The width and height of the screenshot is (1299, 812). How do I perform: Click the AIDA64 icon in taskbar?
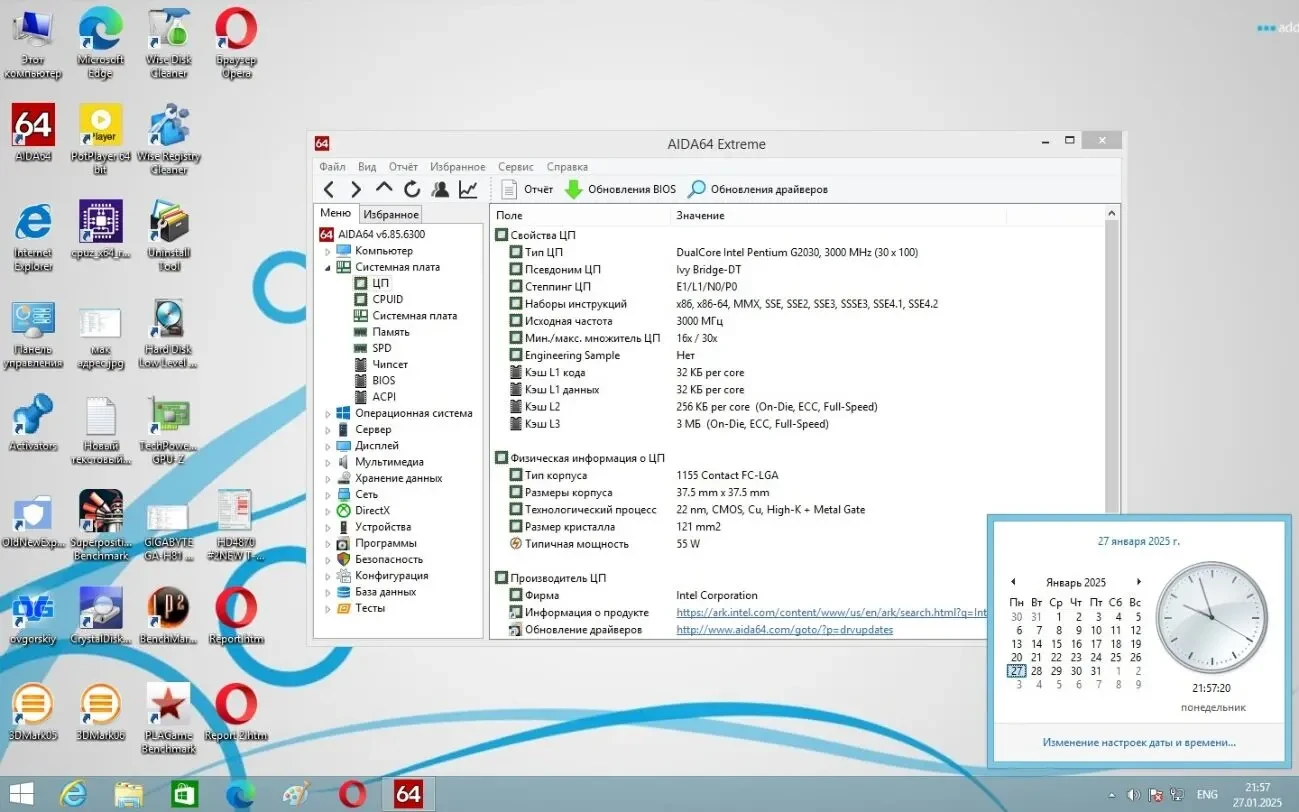tap(408, 794)
